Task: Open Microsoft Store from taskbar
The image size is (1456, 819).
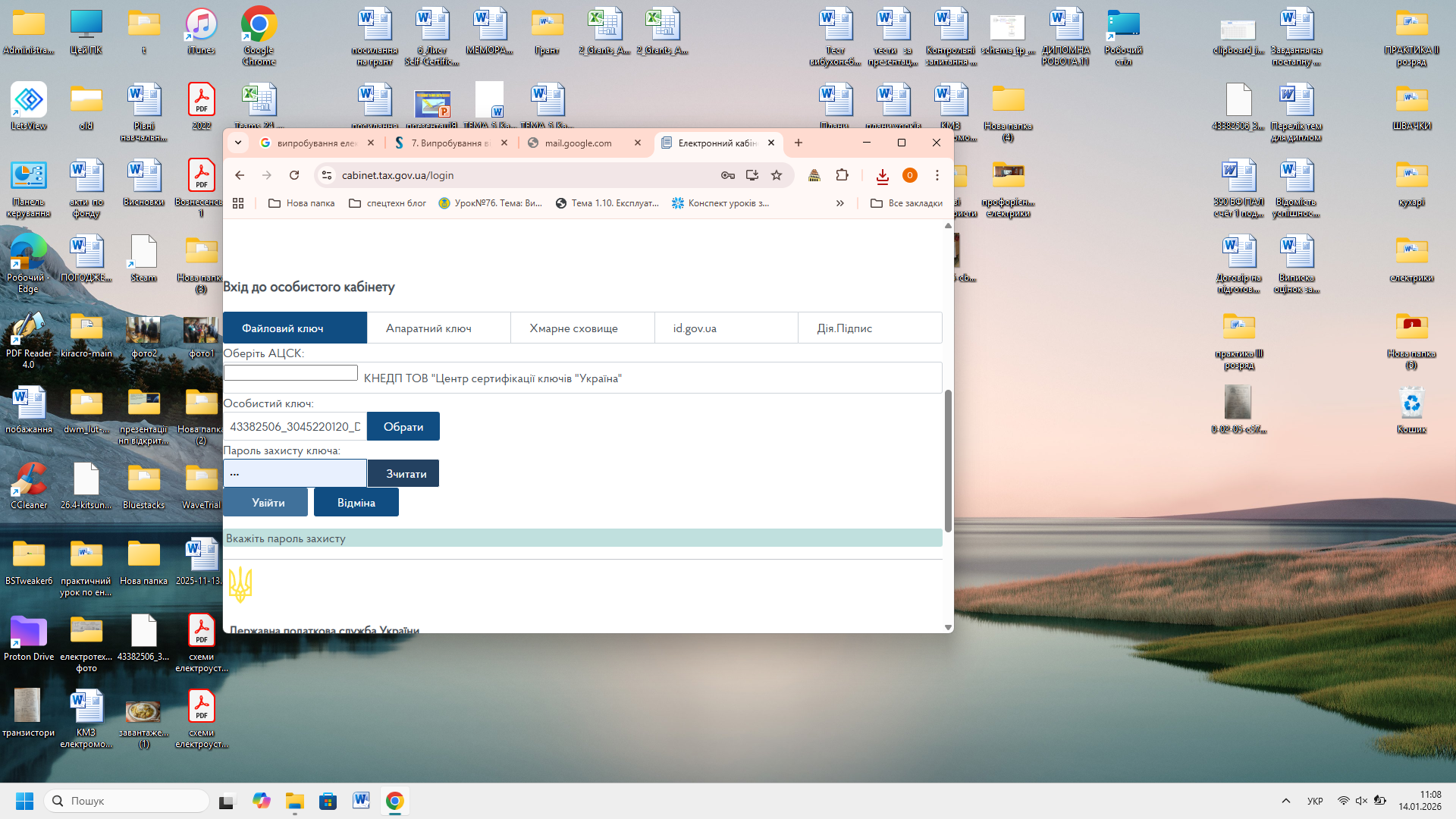Action: pos(328,801)
